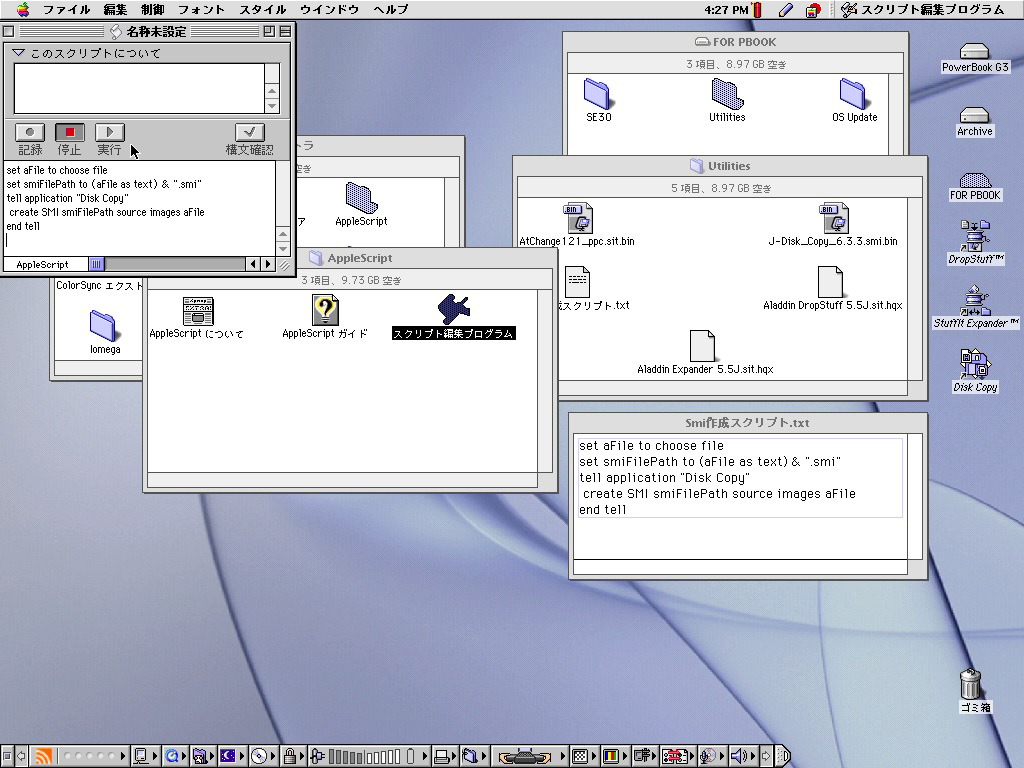Click the pencil icon in the menu bar
Image resolution: width=1024 pixels, height=768 pixels.
click(x=786, y=9)
